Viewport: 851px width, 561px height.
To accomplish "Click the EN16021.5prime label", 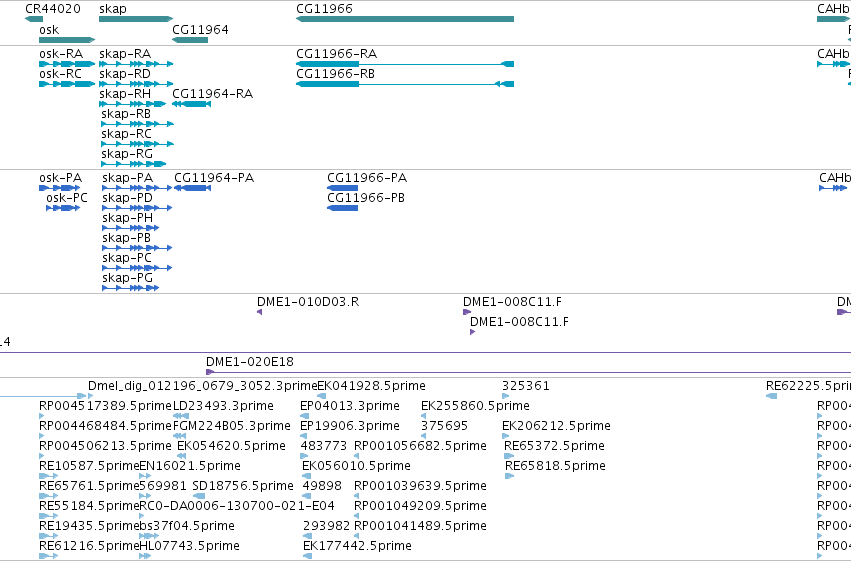I will click(190, 466).
